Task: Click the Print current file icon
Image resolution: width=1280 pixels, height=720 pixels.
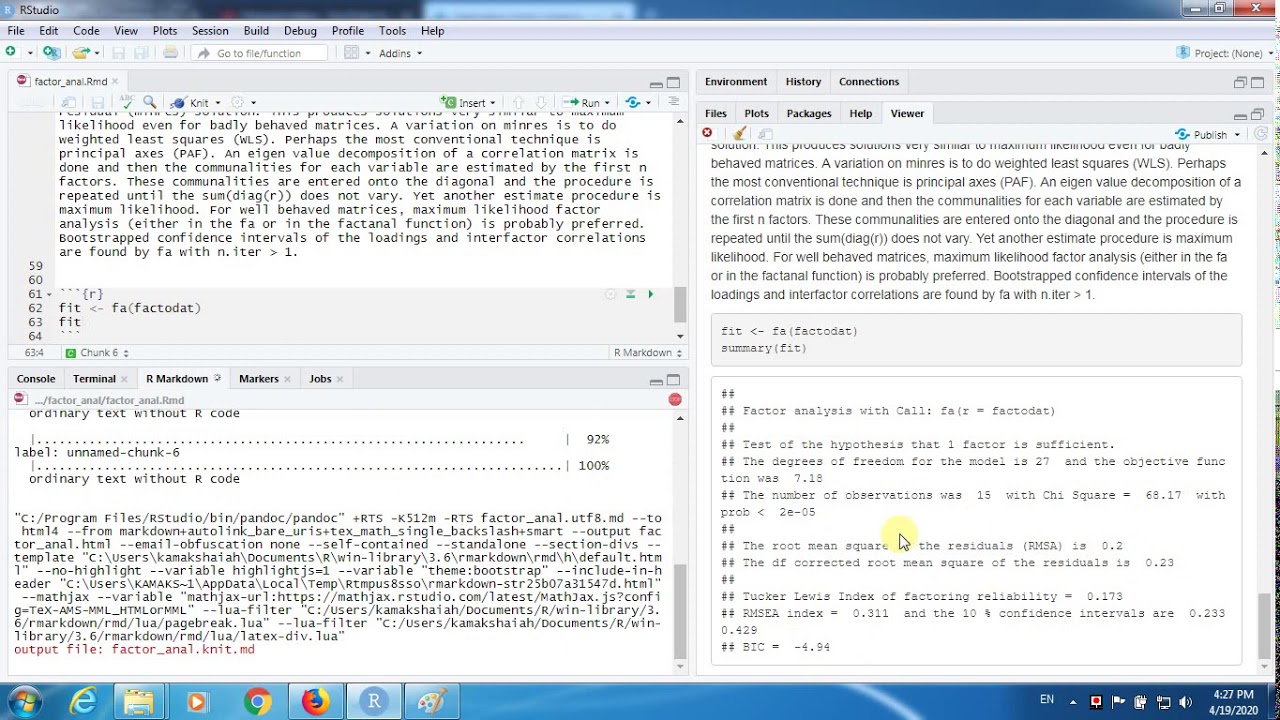Action: [x=170, y=53]
